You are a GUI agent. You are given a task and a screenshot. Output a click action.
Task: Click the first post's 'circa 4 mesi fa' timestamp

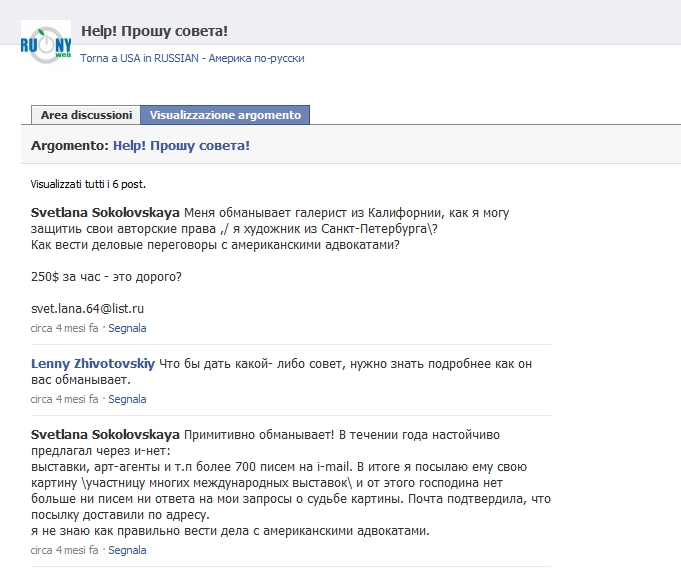point(64,327)
